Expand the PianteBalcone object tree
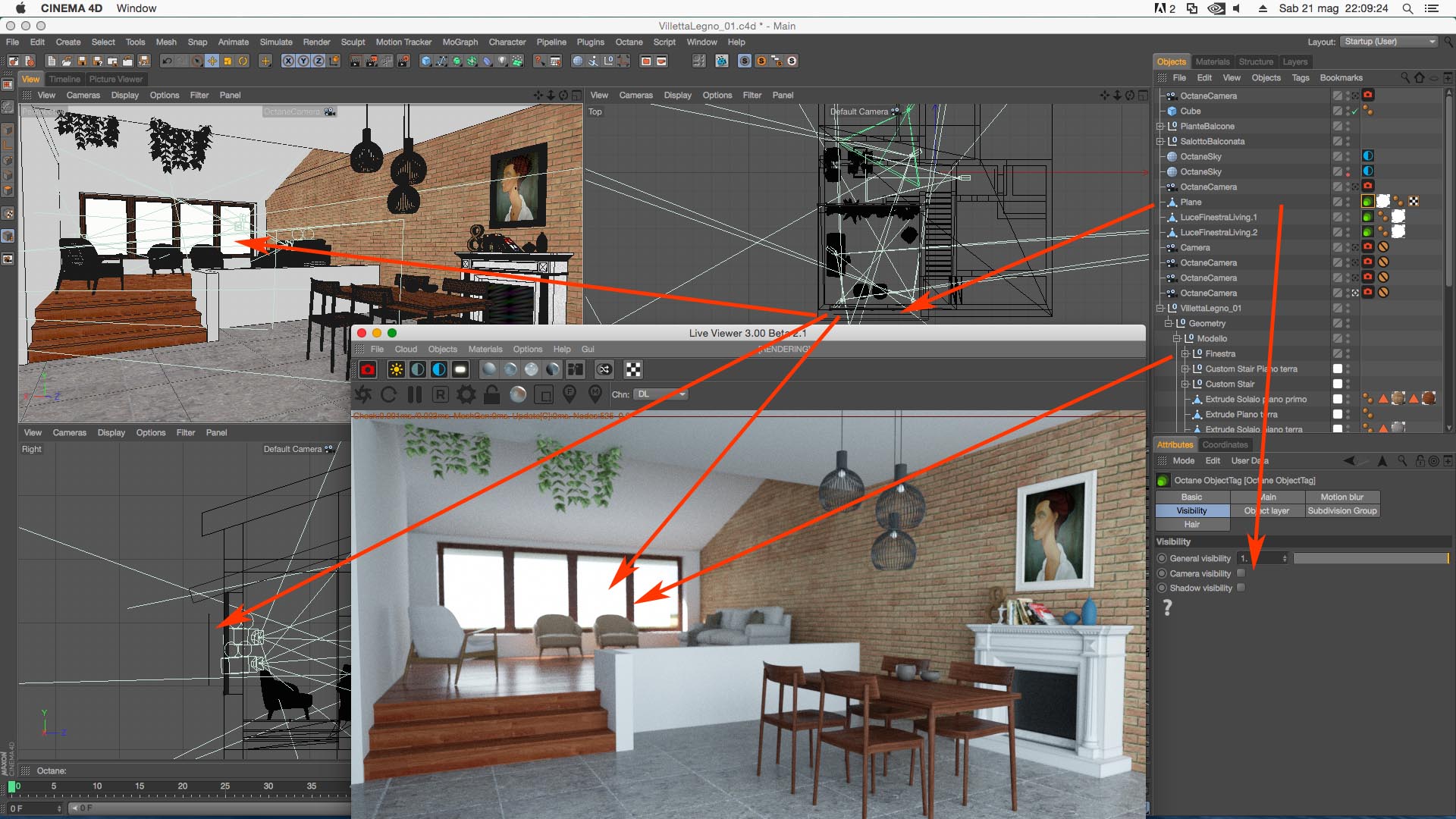 (x=1159, y=126)
